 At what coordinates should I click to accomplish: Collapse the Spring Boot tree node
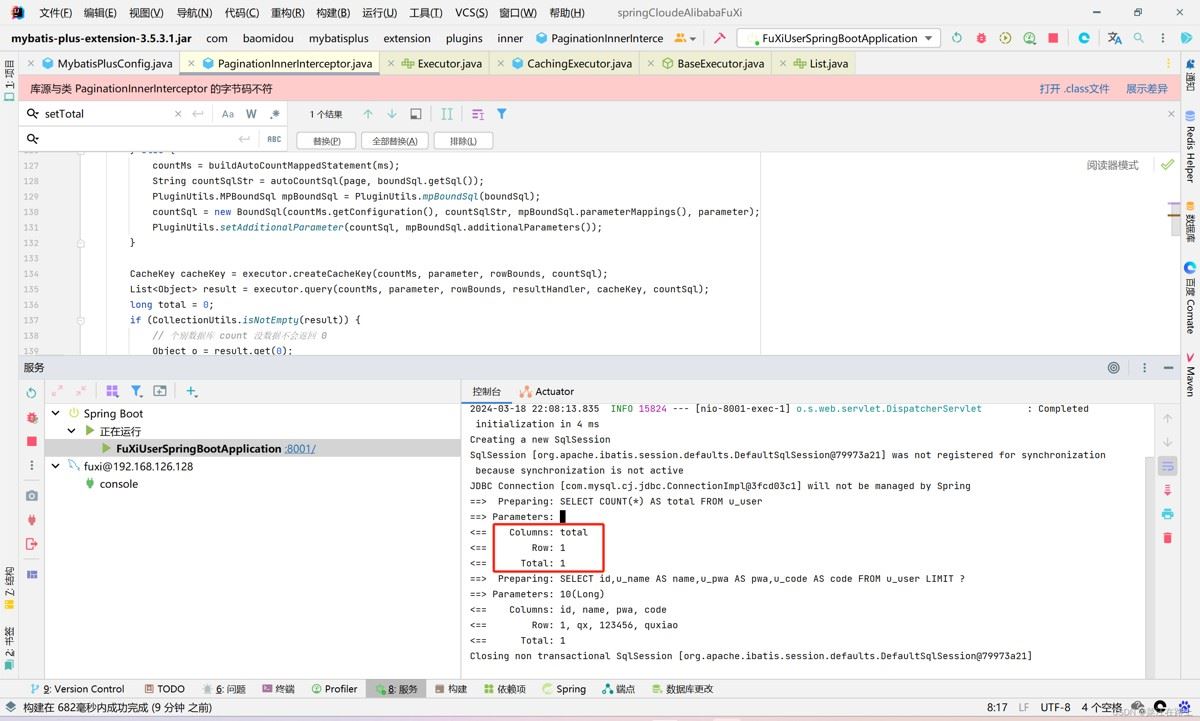point(56,413)
